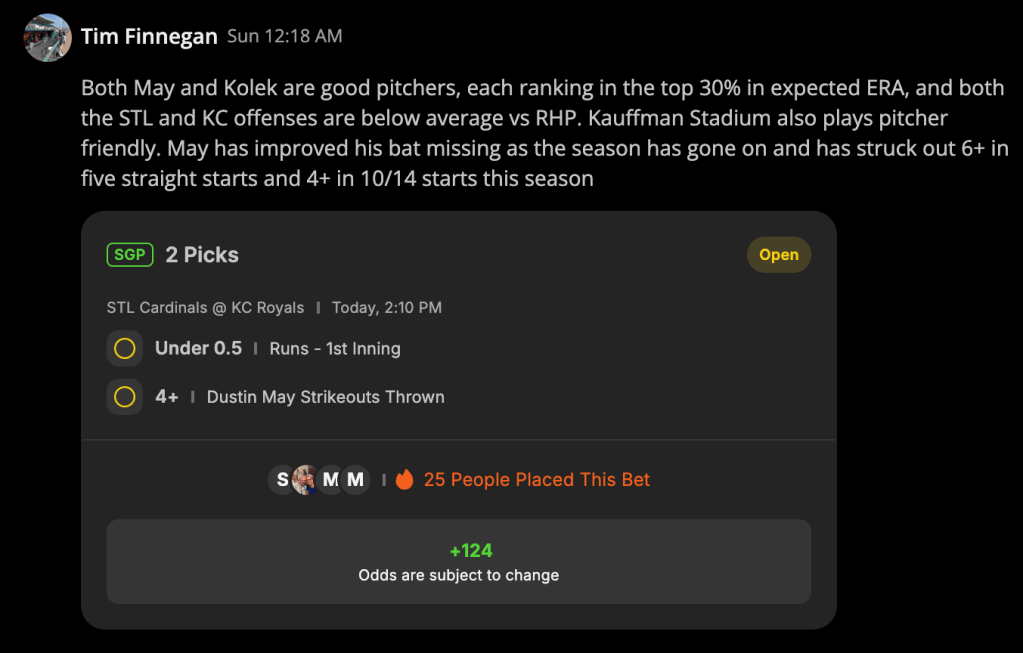This screenshot has width=1023, height=653.
Task: Click the green SGP badge icon
Action: [x=130, y=254]
